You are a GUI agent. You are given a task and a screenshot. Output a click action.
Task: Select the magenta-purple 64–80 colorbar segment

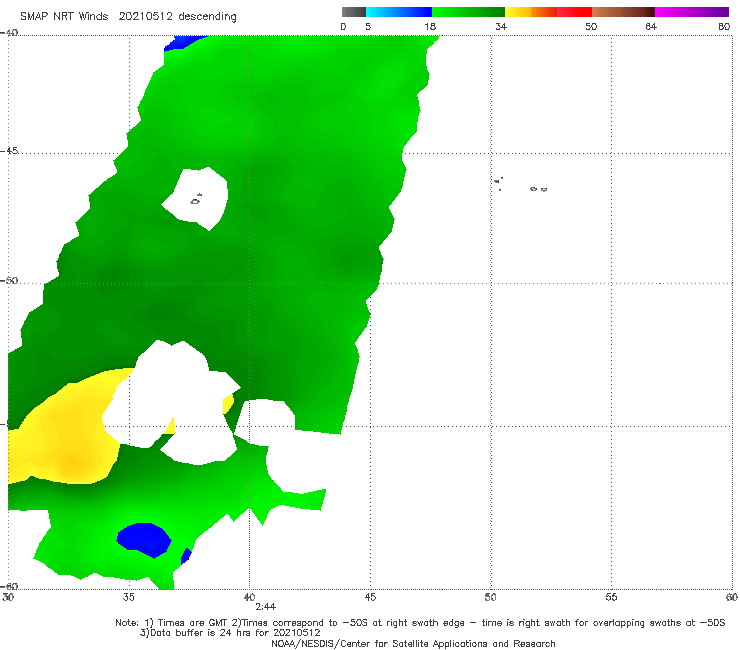[692, 12]
